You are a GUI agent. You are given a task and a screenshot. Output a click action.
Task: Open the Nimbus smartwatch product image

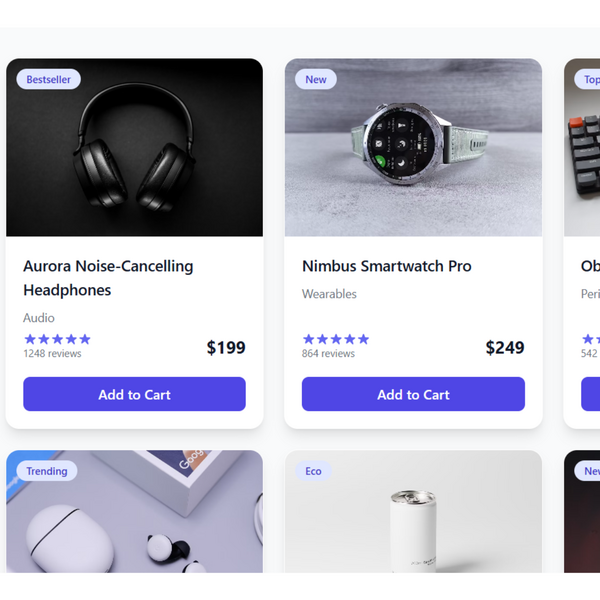coord(413,147)
